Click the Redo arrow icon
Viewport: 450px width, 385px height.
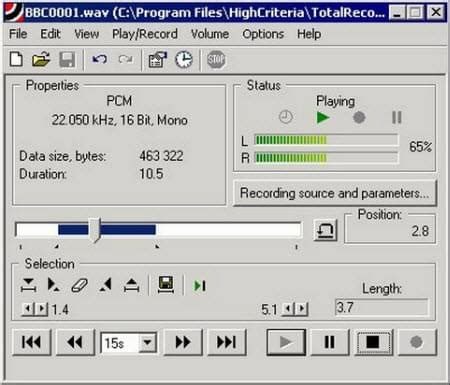(x=125, y=60)
